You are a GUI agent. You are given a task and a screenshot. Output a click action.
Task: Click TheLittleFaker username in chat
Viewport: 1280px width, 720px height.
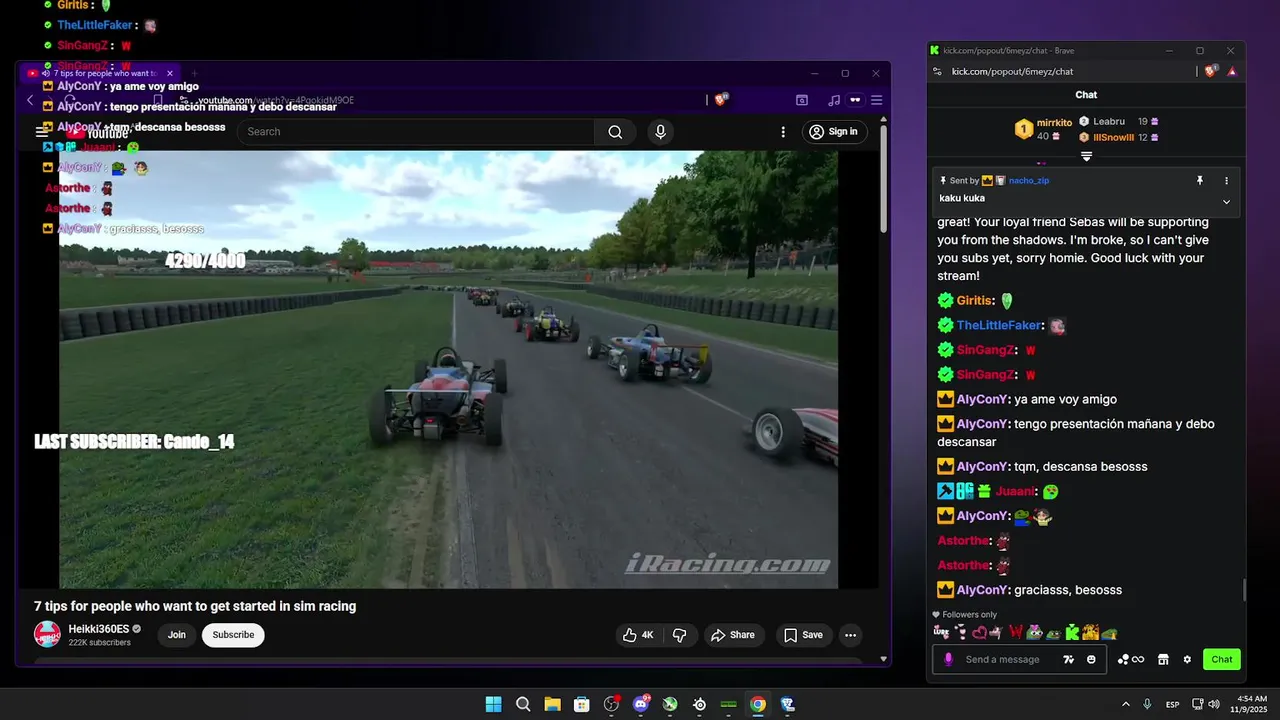[x=999, y=325]
